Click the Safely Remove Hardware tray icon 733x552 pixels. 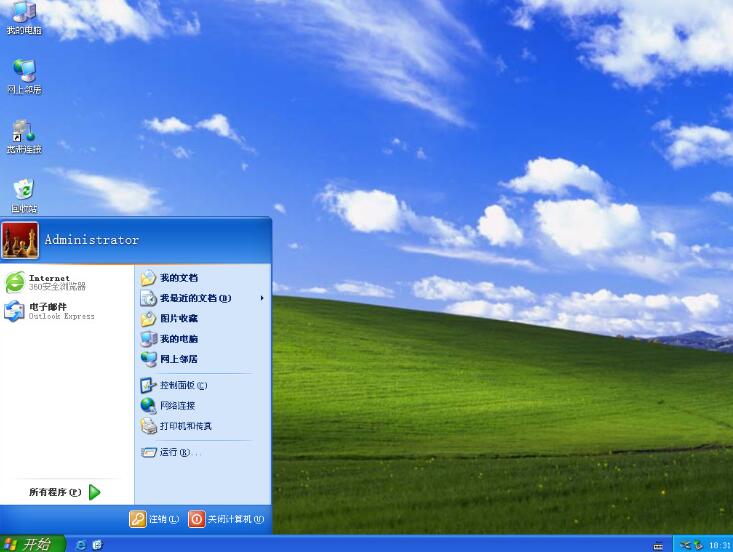(x=698, y=545)
